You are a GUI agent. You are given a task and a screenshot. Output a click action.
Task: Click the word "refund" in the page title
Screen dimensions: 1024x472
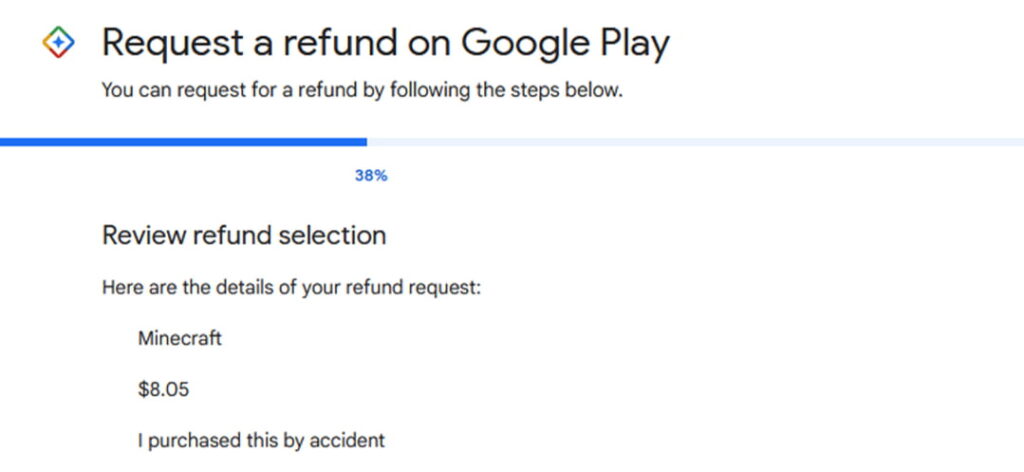pyautogui.click(x=336, y=43)
